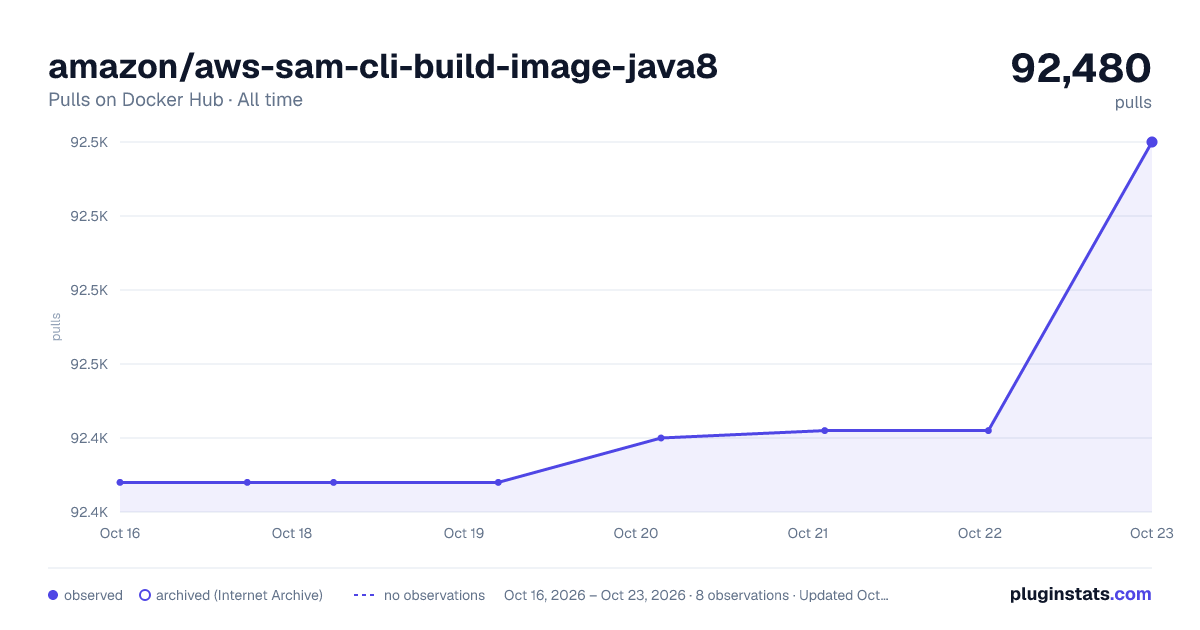Click the 'Oct 22' axis label
This screenshot has height=630, width=1200.
coord(980,533)
